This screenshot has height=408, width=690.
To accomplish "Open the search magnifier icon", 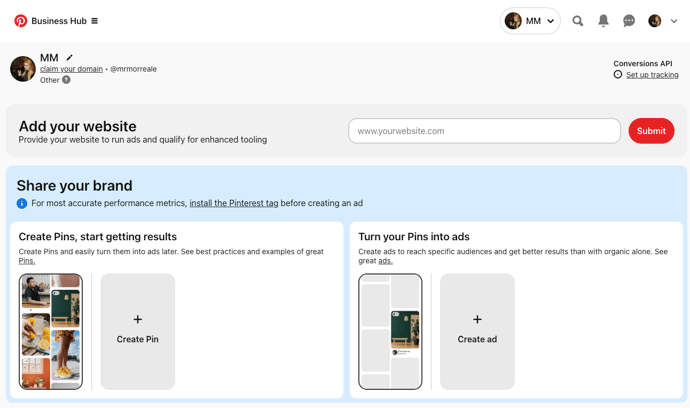I will tap(577, 21).
